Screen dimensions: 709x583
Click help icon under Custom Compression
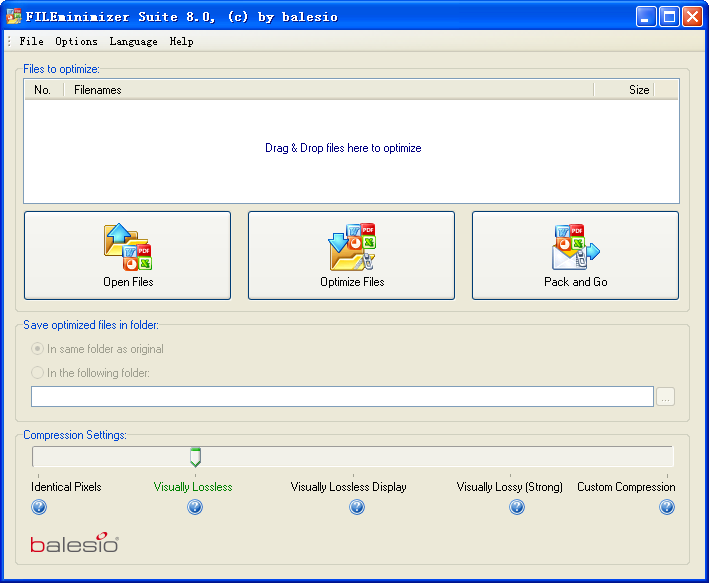coord(667,507)
